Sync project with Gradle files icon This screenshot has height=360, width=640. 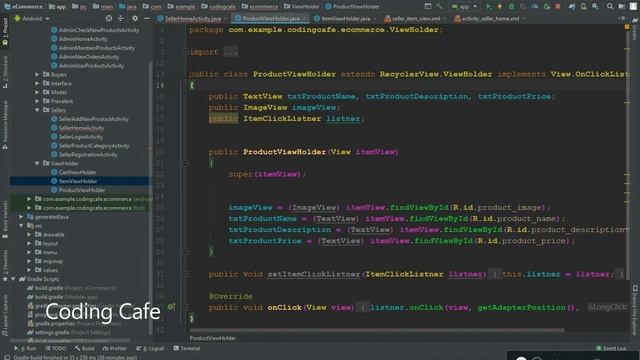[x=572, y=7]
